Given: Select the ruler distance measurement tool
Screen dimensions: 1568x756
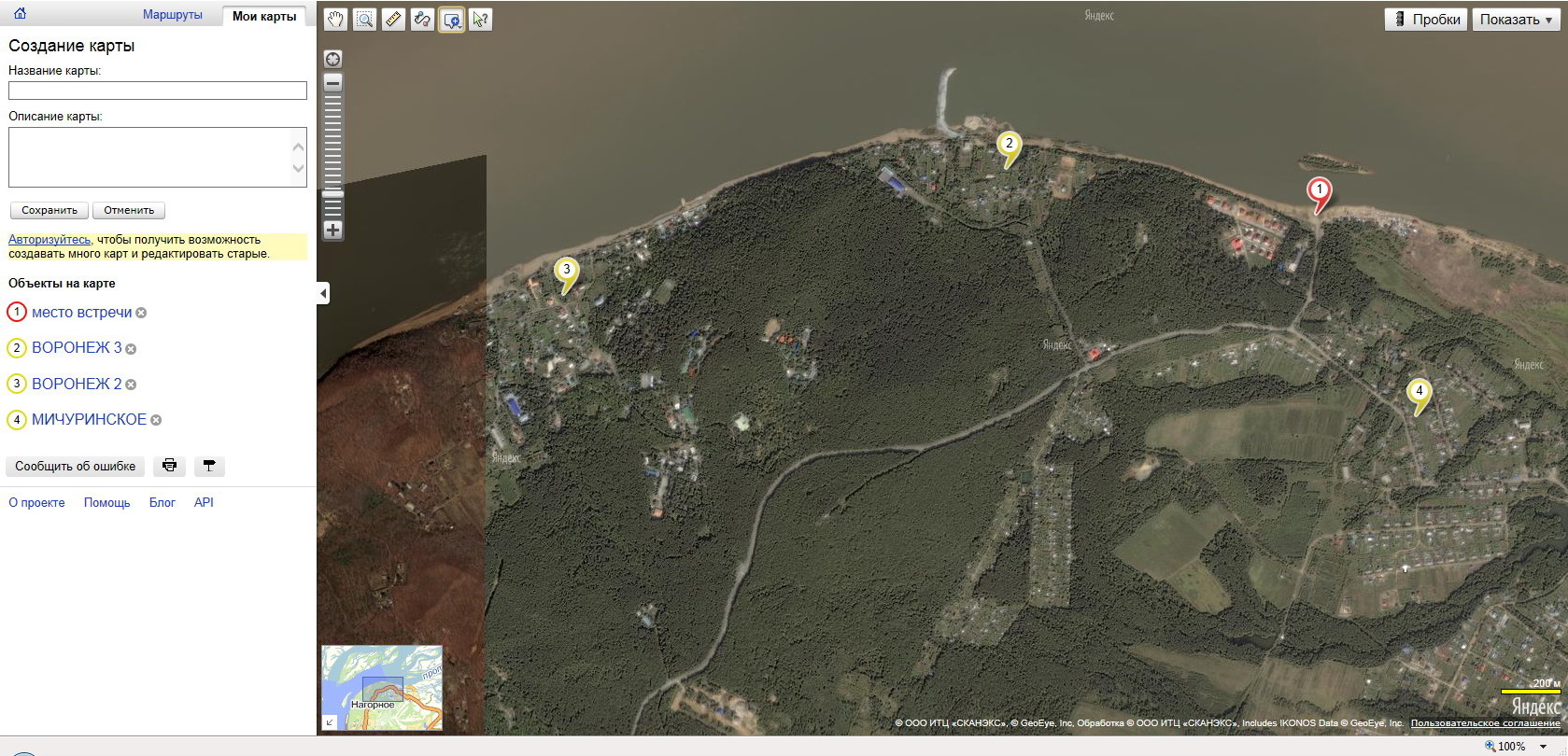Looking at the screenshot, I should click(393, 20).
